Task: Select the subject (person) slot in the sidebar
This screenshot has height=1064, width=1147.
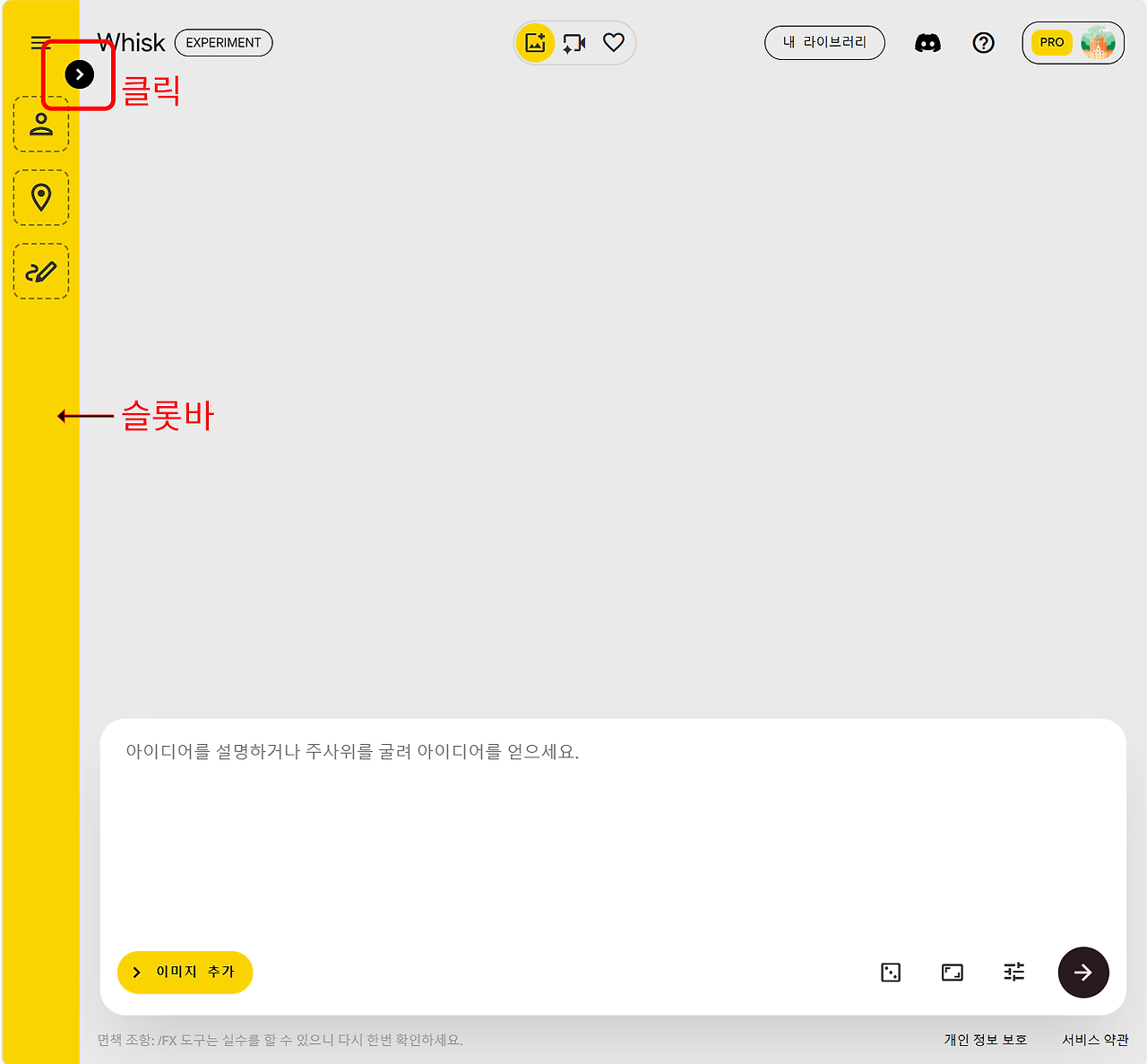Action: (40, 124)
